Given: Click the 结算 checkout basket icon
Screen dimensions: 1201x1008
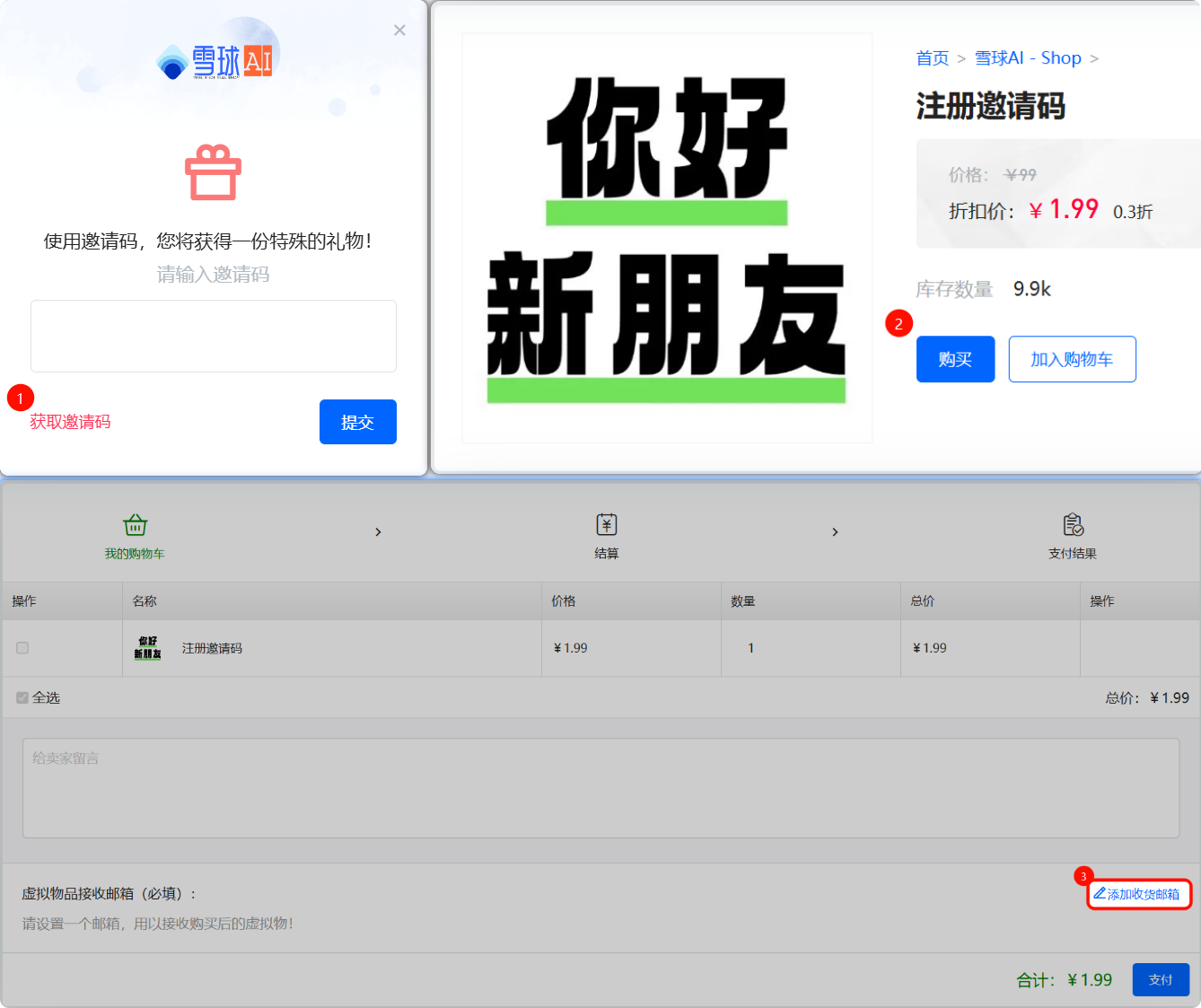Looking at the screenshot, I should 606,525.
